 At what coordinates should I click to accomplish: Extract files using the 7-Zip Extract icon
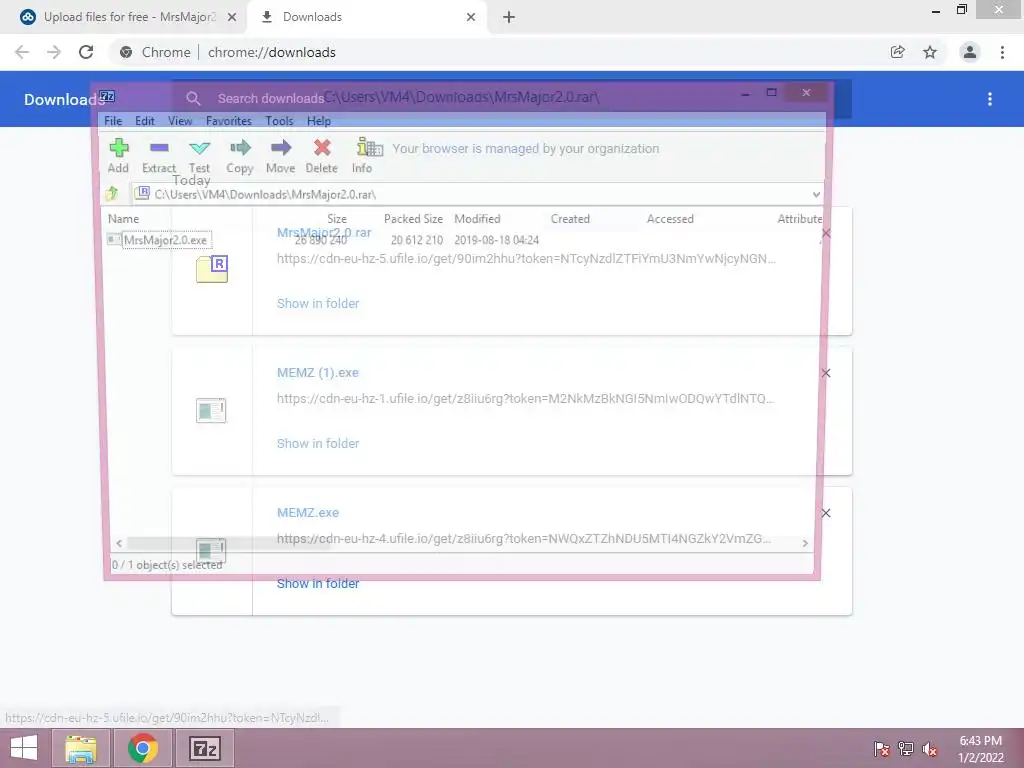tap(159, 155)
